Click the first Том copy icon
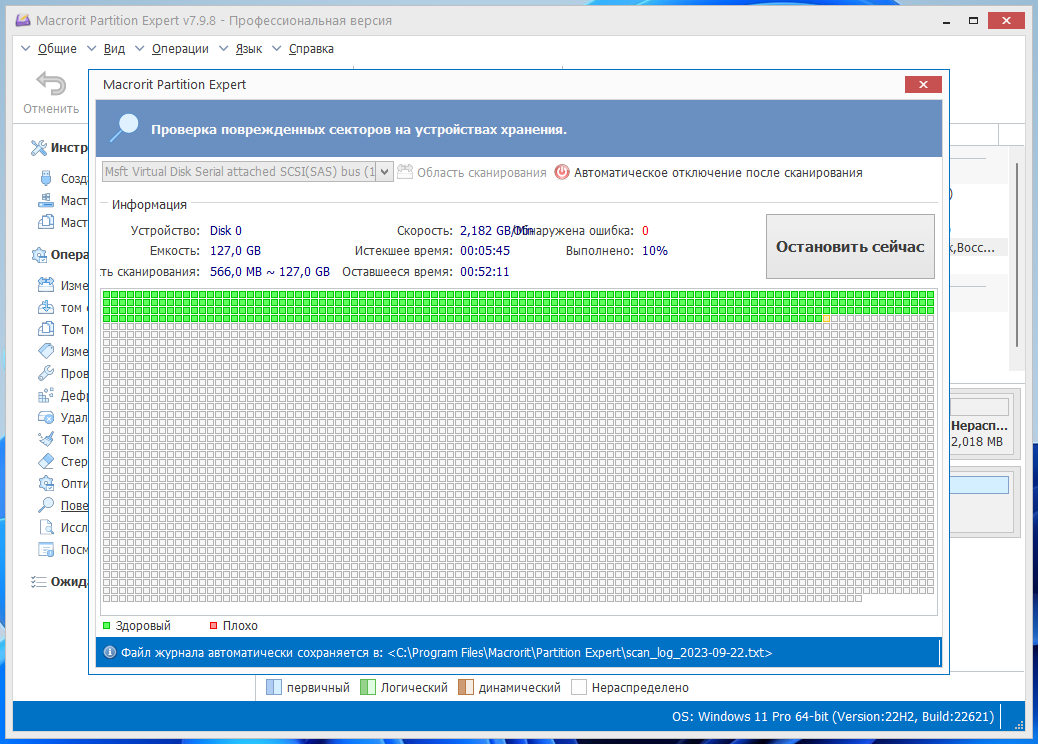The height and width of the screenshot is (744, 1038). pos(46,329)
